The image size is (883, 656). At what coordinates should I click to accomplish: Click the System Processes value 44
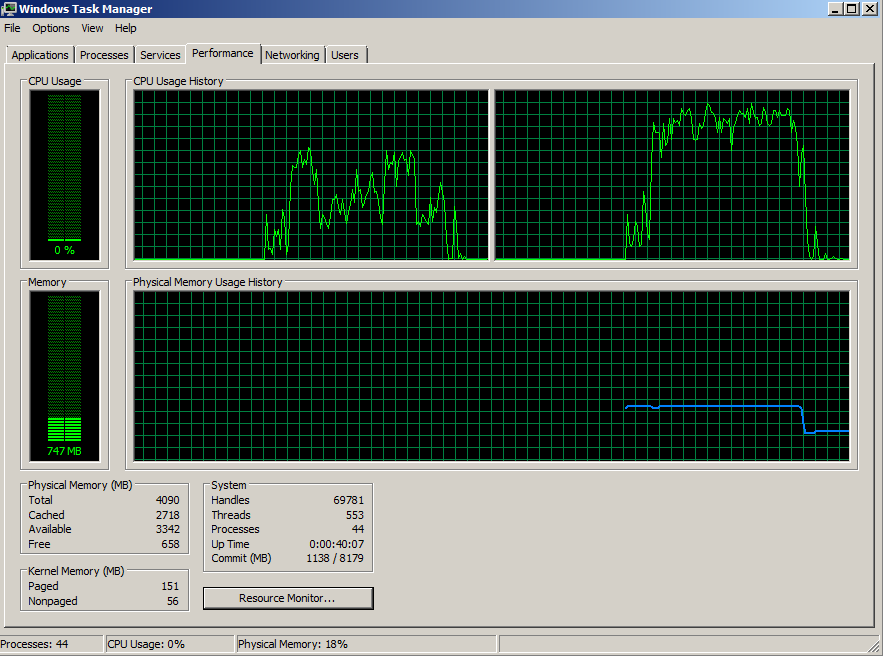358,529
